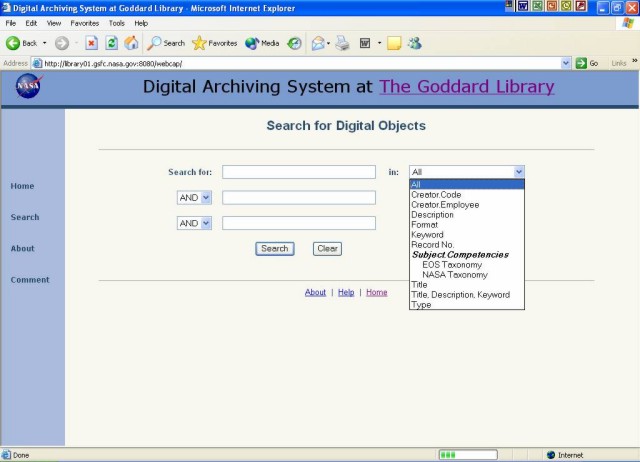Expand the Links toolbar chevron

635,61
